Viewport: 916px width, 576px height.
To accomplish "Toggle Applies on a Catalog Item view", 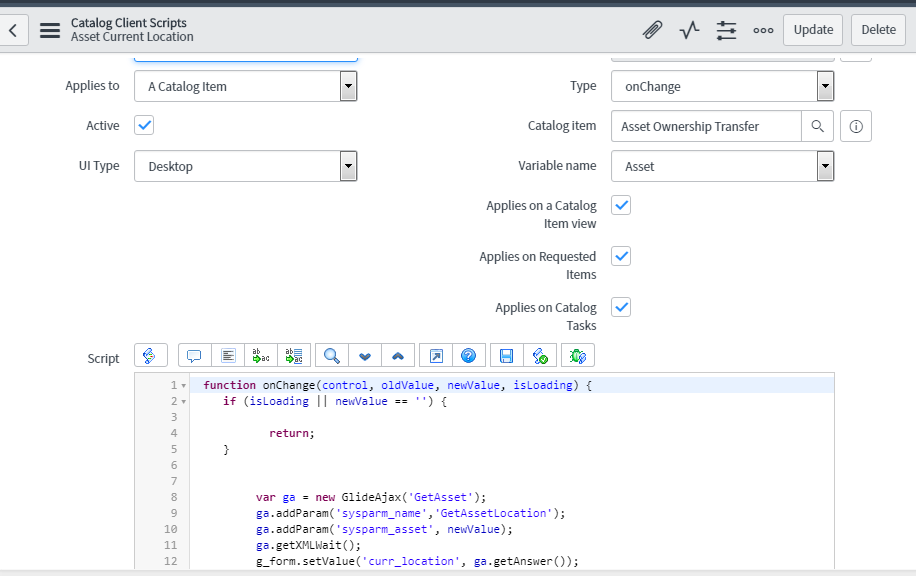I will click(x=621, y=205).
